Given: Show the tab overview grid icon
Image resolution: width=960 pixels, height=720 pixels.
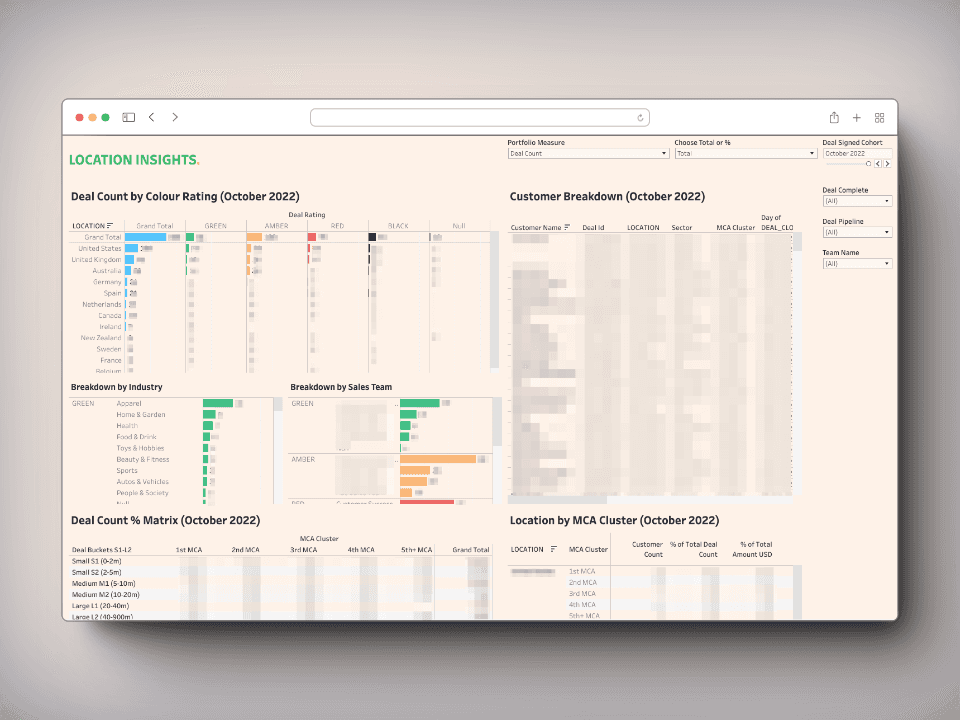Looking at the screenshot, I should (879, 118).
